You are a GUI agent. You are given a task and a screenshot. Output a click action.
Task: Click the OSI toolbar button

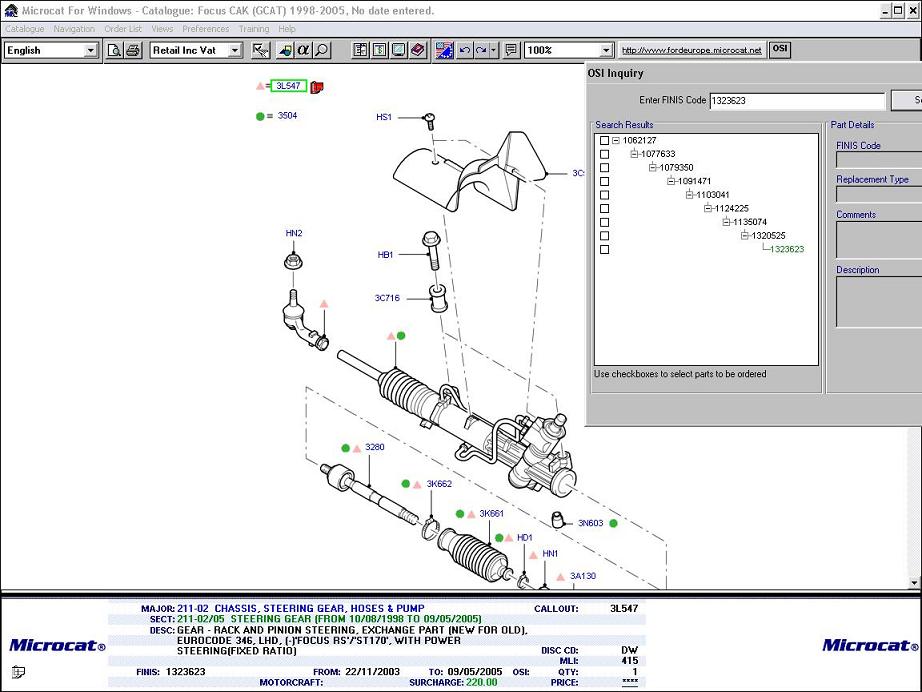(x=780, y=49)
